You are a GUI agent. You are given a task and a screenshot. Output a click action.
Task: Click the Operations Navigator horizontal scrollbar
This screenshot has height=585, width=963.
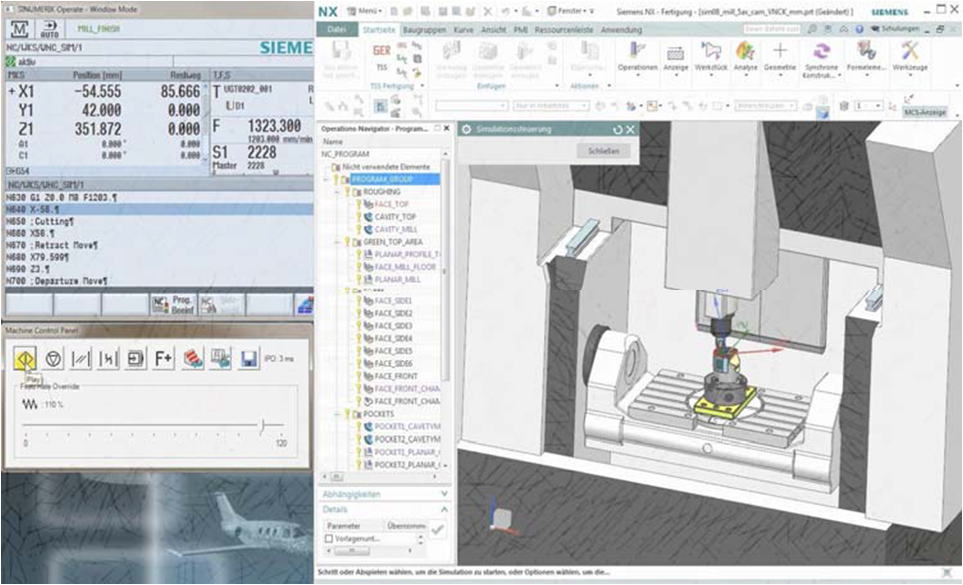tap(337, 476)
